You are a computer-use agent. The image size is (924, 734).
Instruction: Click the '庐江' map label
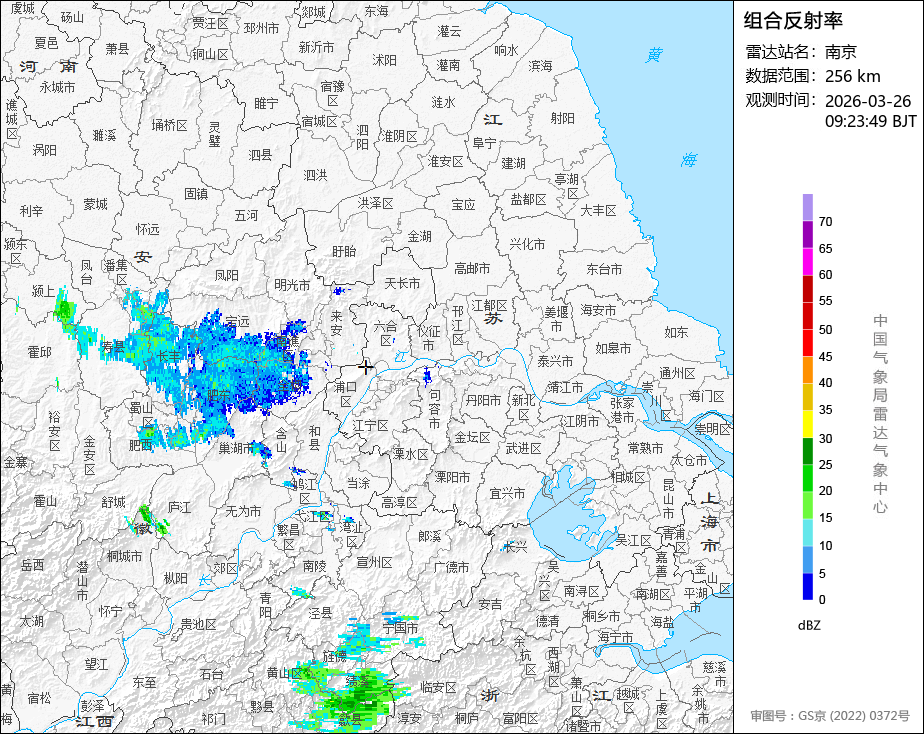(x=180, y=507)
